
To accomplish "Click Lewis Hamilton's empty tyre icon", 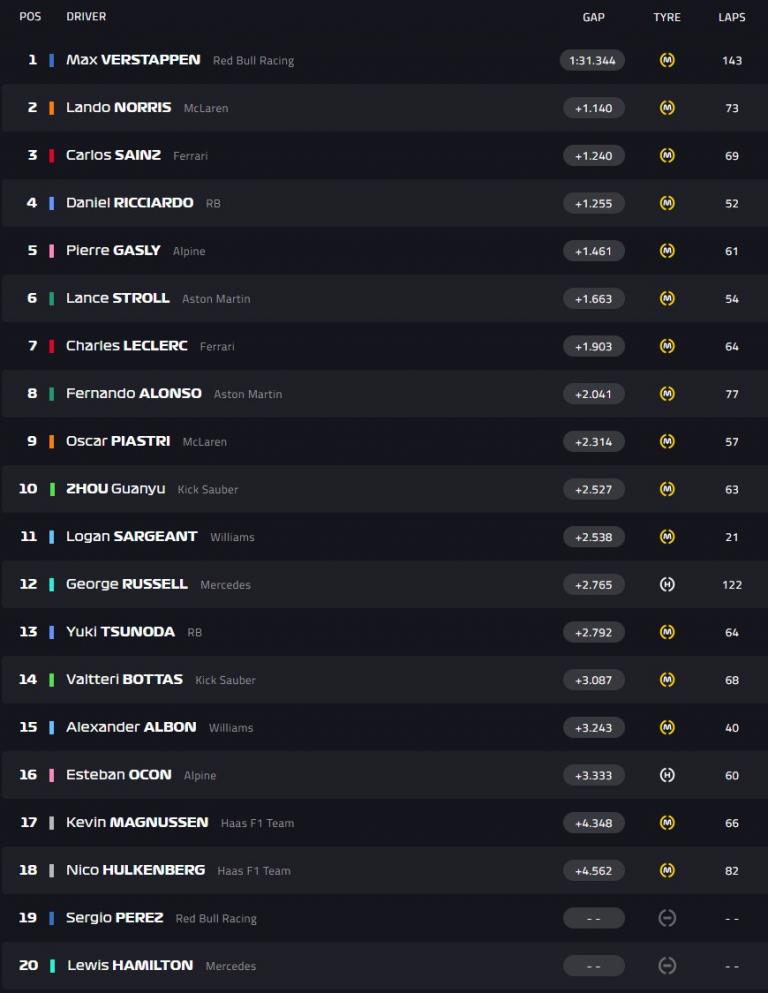I will pyautogui.click(x=667, y=966).
